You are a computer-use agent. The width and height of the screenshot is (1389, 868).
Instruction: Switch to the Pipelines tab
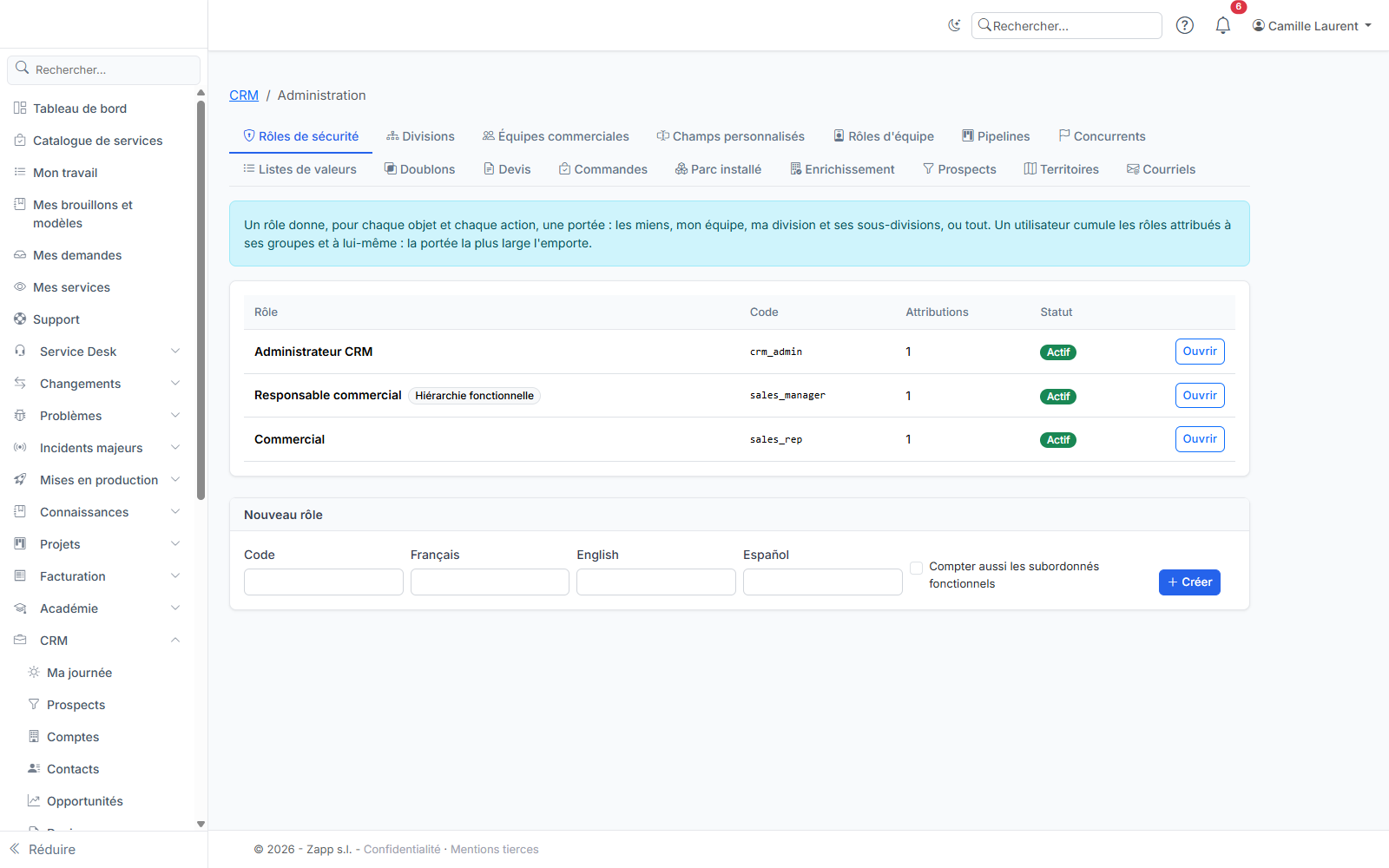pyautogui.click(x=996, y=136)
